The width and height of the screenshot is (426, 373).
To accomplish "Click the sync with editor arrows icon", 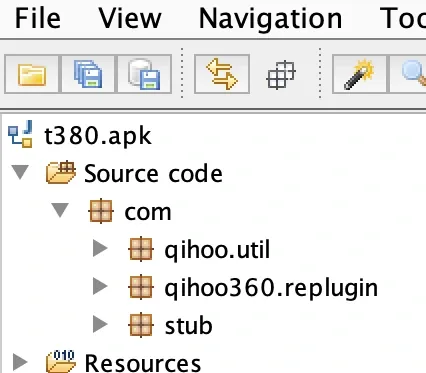I will coord(222,74).
